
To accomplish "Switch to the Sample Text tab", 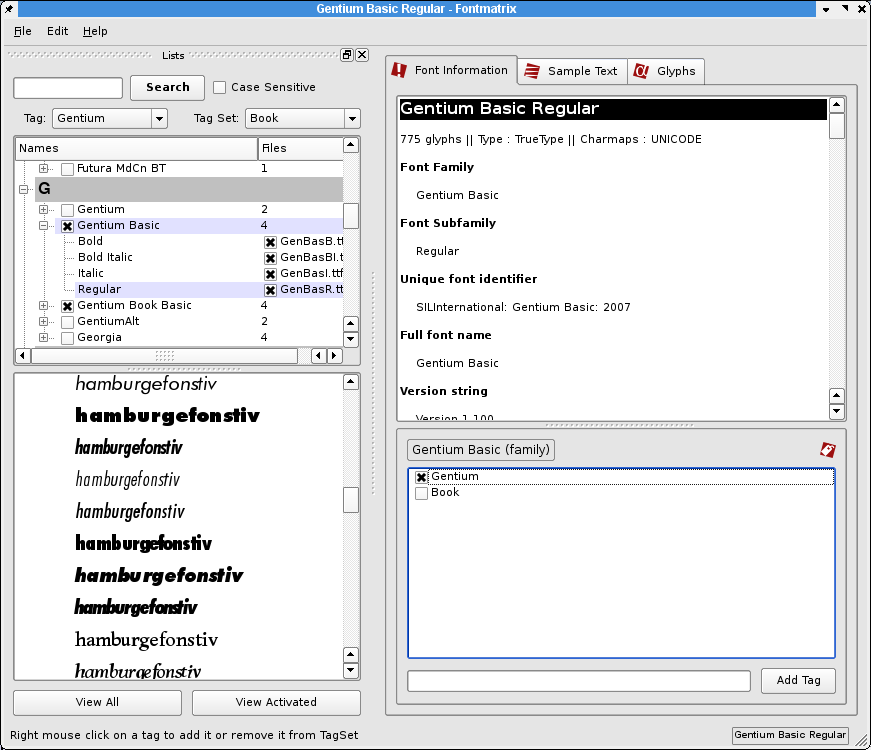I will (572, 71).
